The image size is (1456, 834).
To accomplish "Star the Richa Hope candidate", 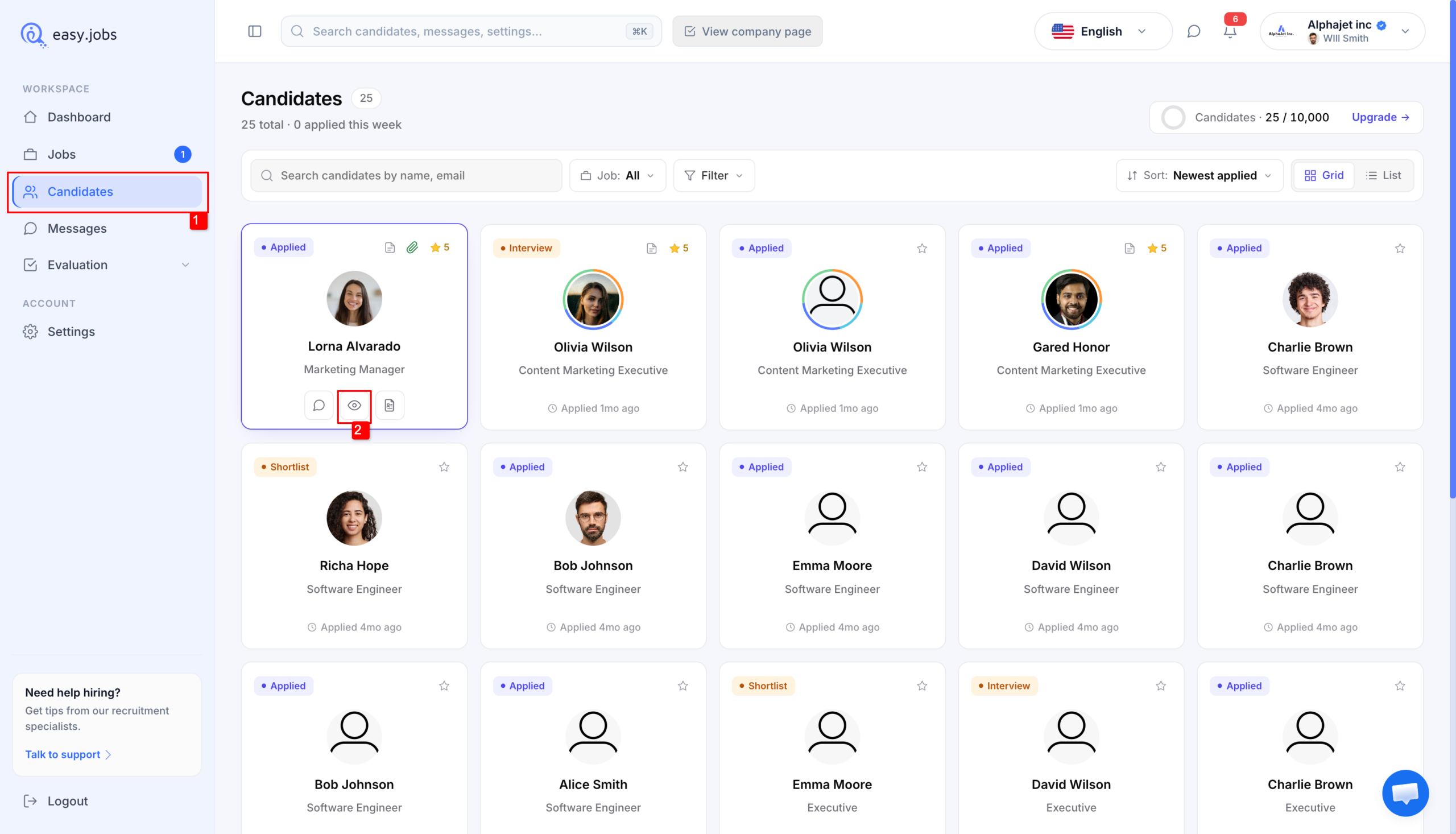I will (x=444, y=467).
